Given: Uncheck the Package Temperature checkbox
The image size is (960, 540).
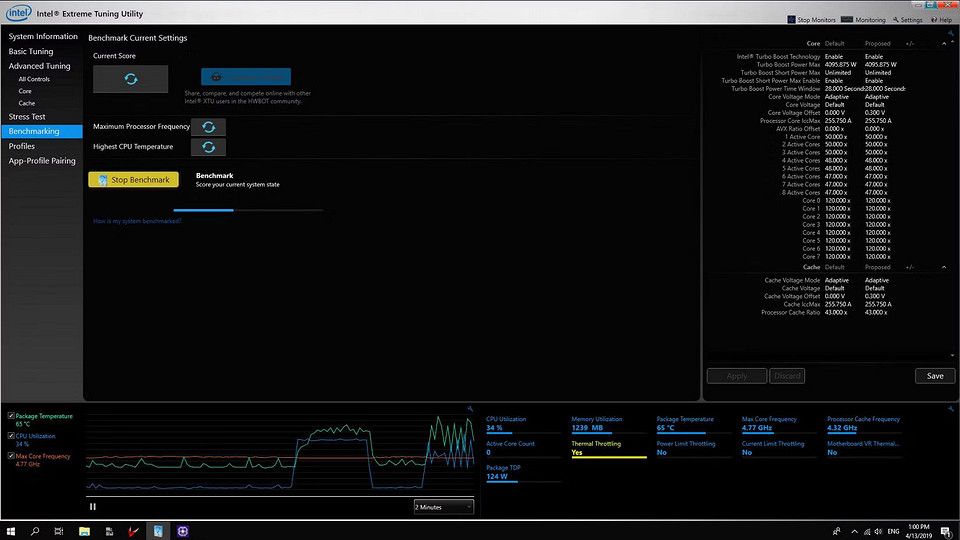Looking at the screenshot, I should click(x=10, y=415).
